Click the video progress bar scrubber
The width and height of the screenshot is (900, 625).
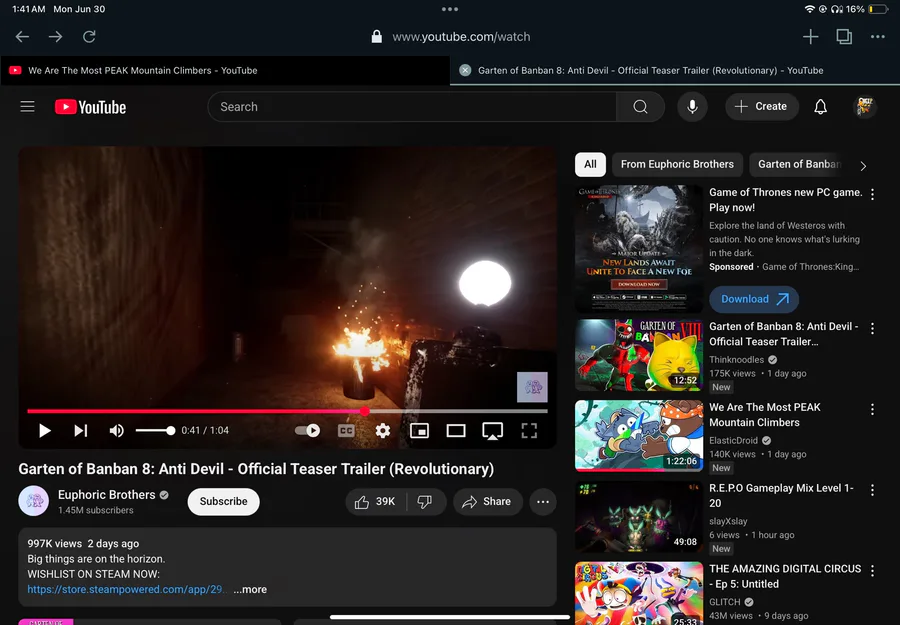click(x=364, y=411)
